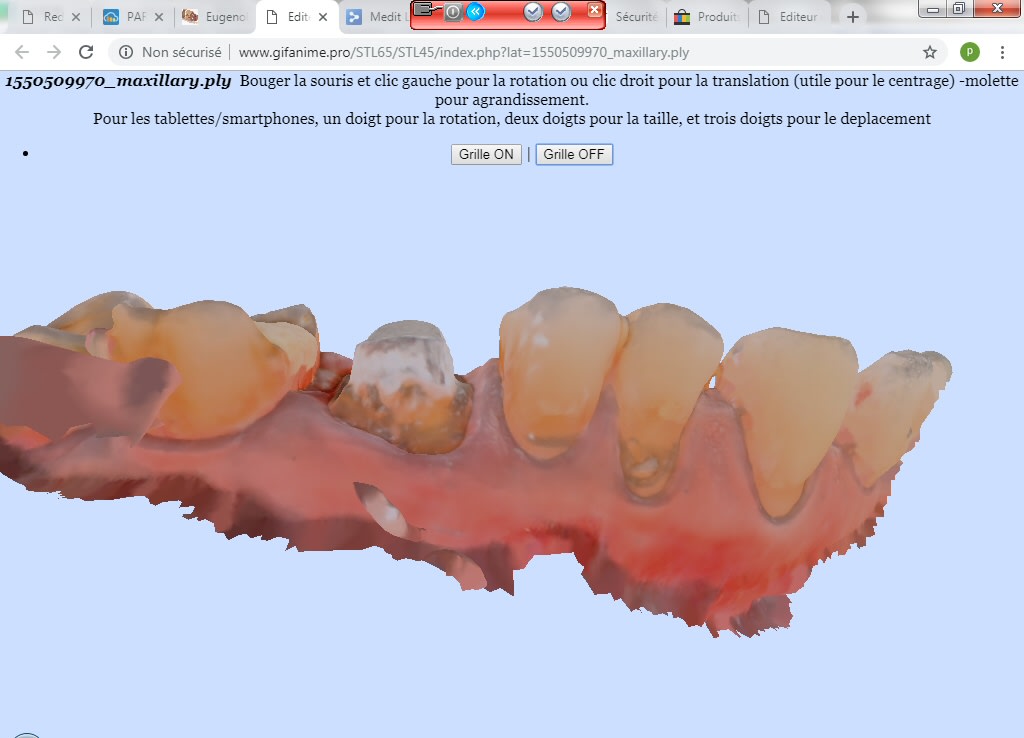Image resolution: width=1024 pixels, height=738 pixels.
Task: Open the green profile avatar
Action: click(969, 52)
